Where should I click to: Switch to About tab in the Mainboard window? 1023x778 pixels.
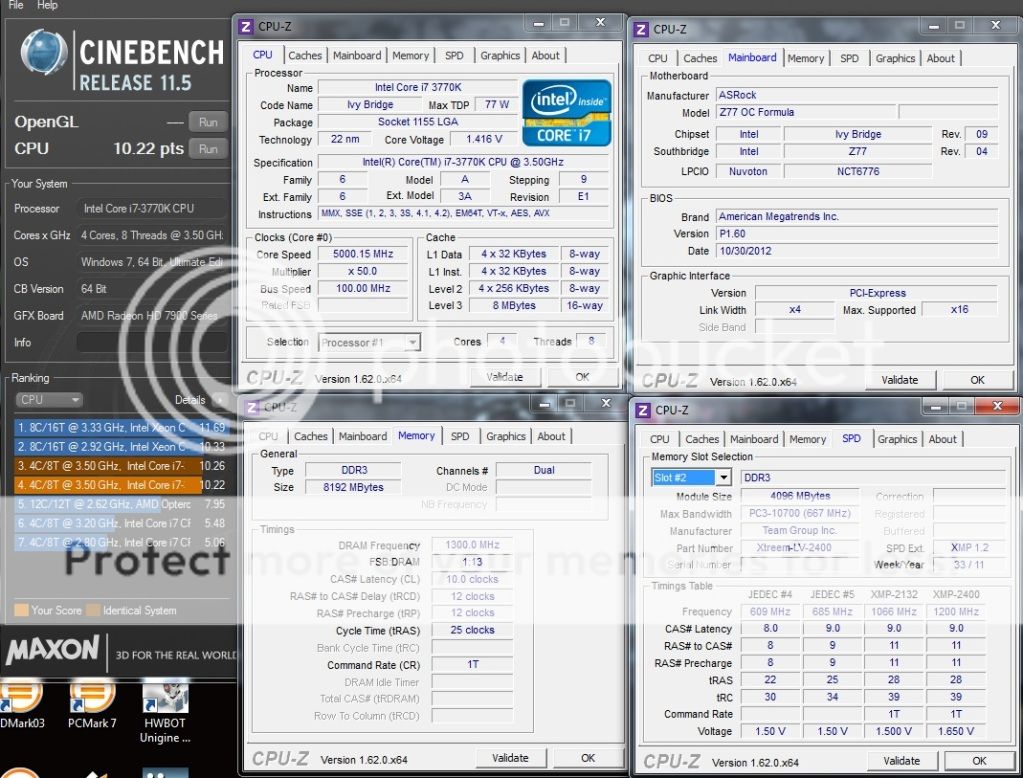940,58
